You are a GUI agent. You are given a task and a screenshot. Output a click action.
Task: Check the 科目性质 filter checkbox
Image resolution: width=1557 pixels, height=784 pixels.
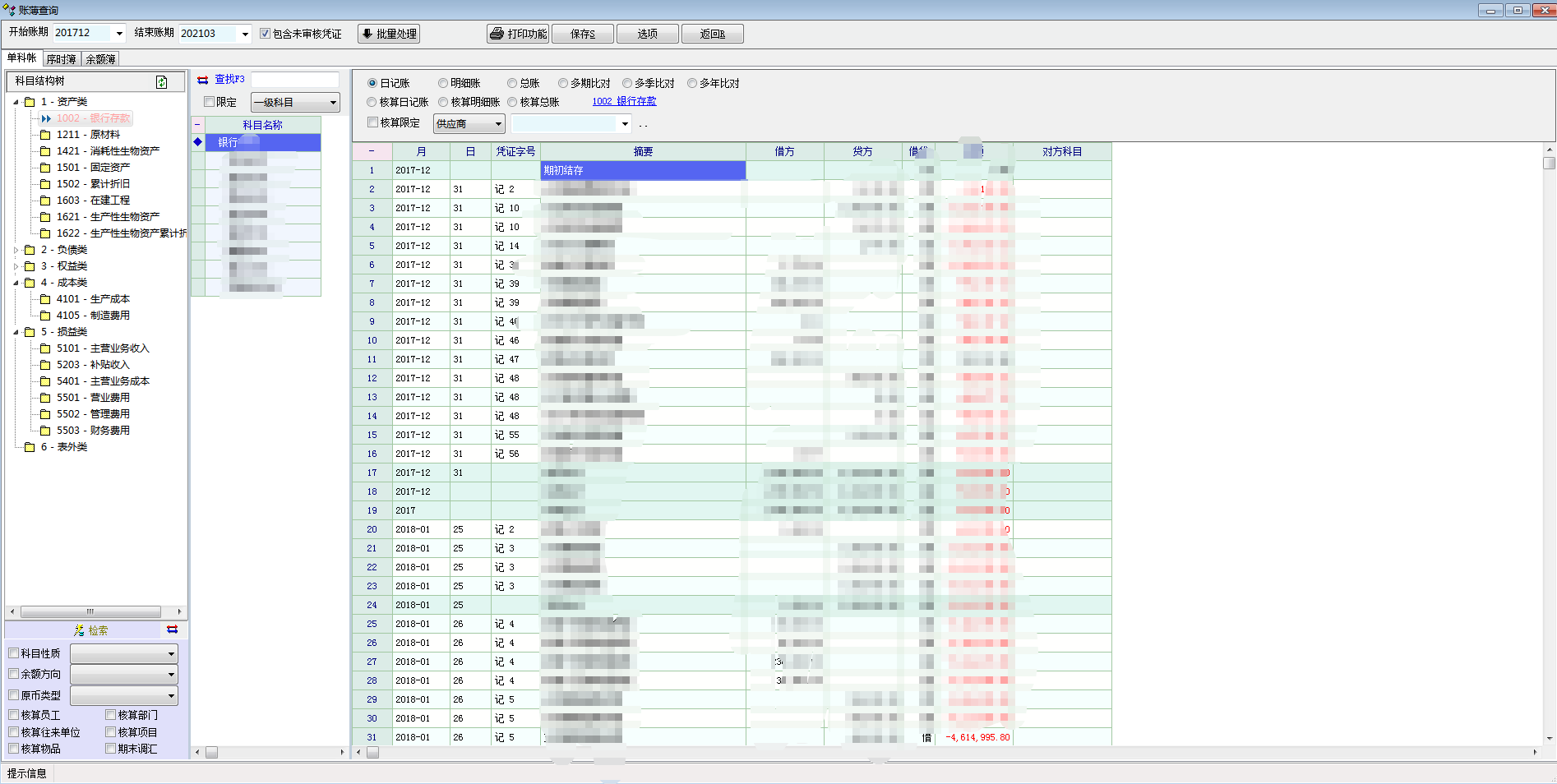pos(14,653)
